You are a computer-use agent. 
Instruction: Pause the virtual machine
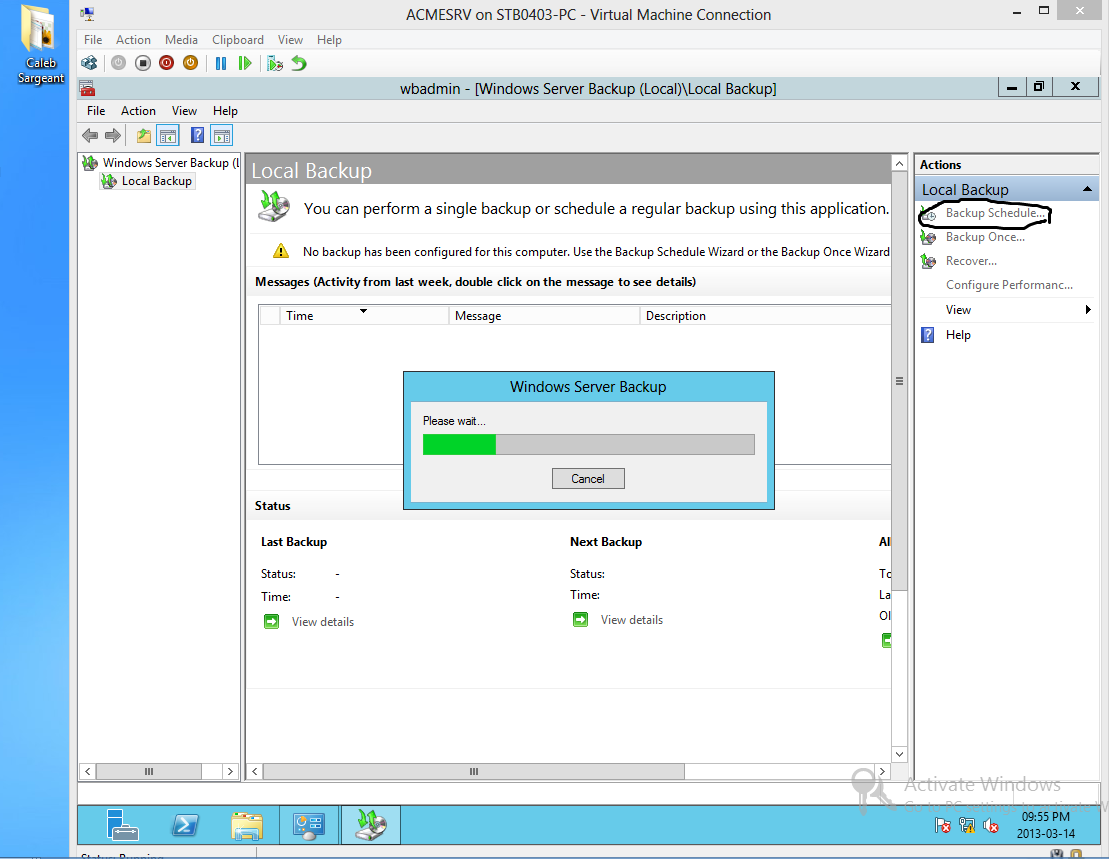coord(221,64)
